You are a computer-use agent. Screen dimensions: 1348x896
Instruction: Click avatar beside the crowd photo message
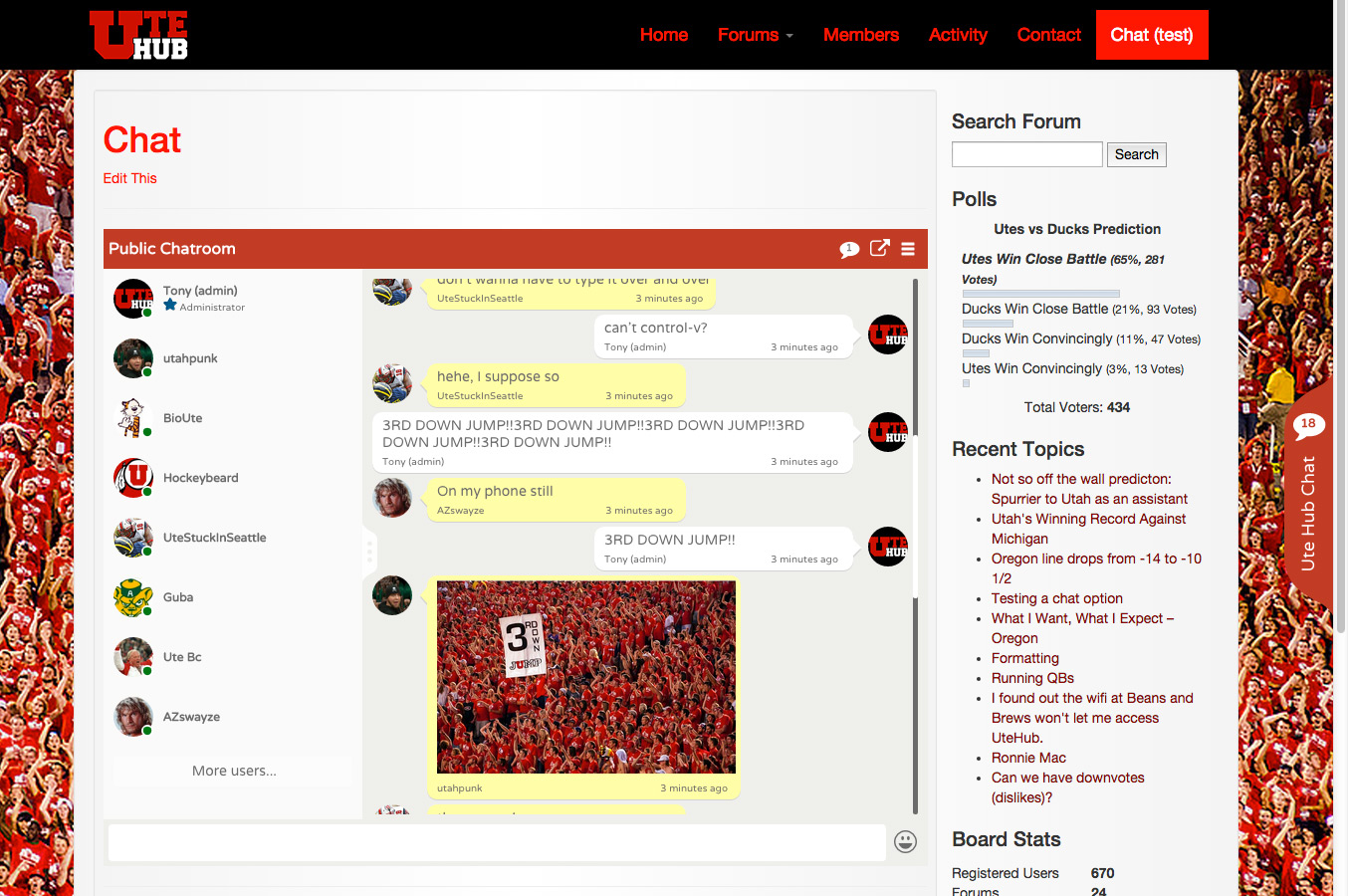[392, 595]
